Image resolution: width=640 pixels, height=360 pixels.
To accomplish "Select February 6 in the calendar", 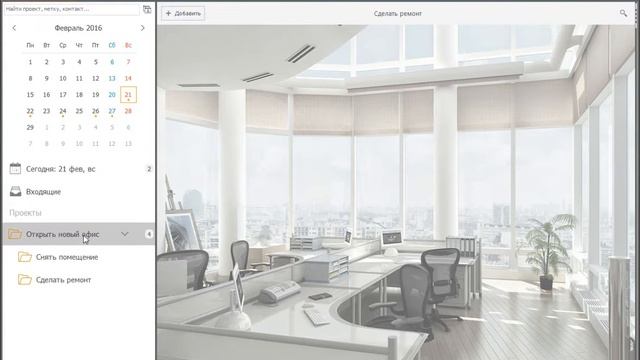I will (x=112, y=62).
